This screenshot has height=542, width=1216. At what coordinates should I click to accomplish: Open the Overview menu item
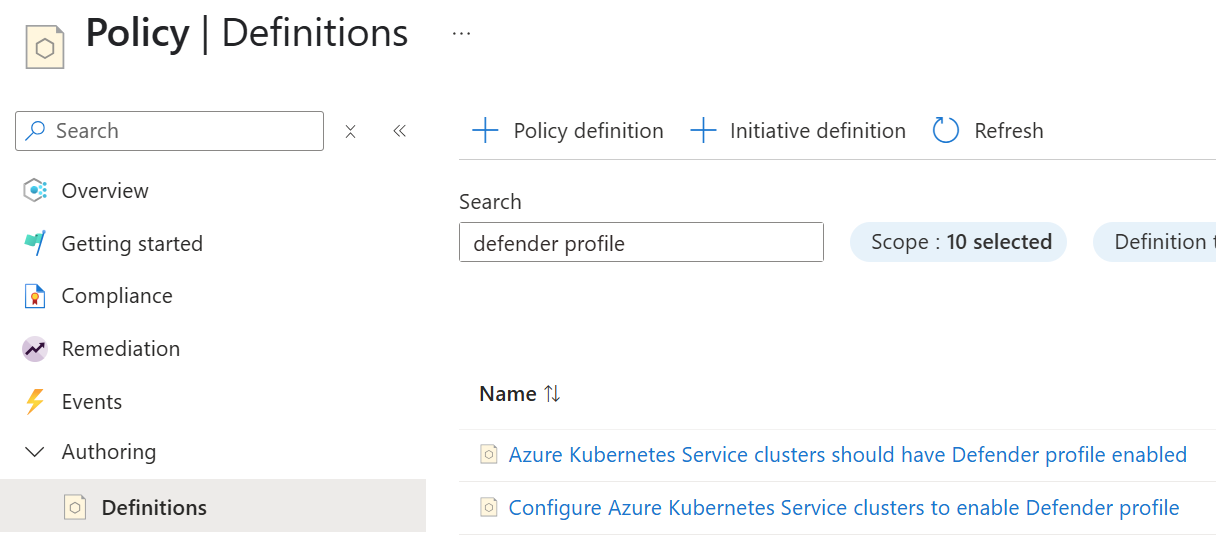[x=105, y=191]
